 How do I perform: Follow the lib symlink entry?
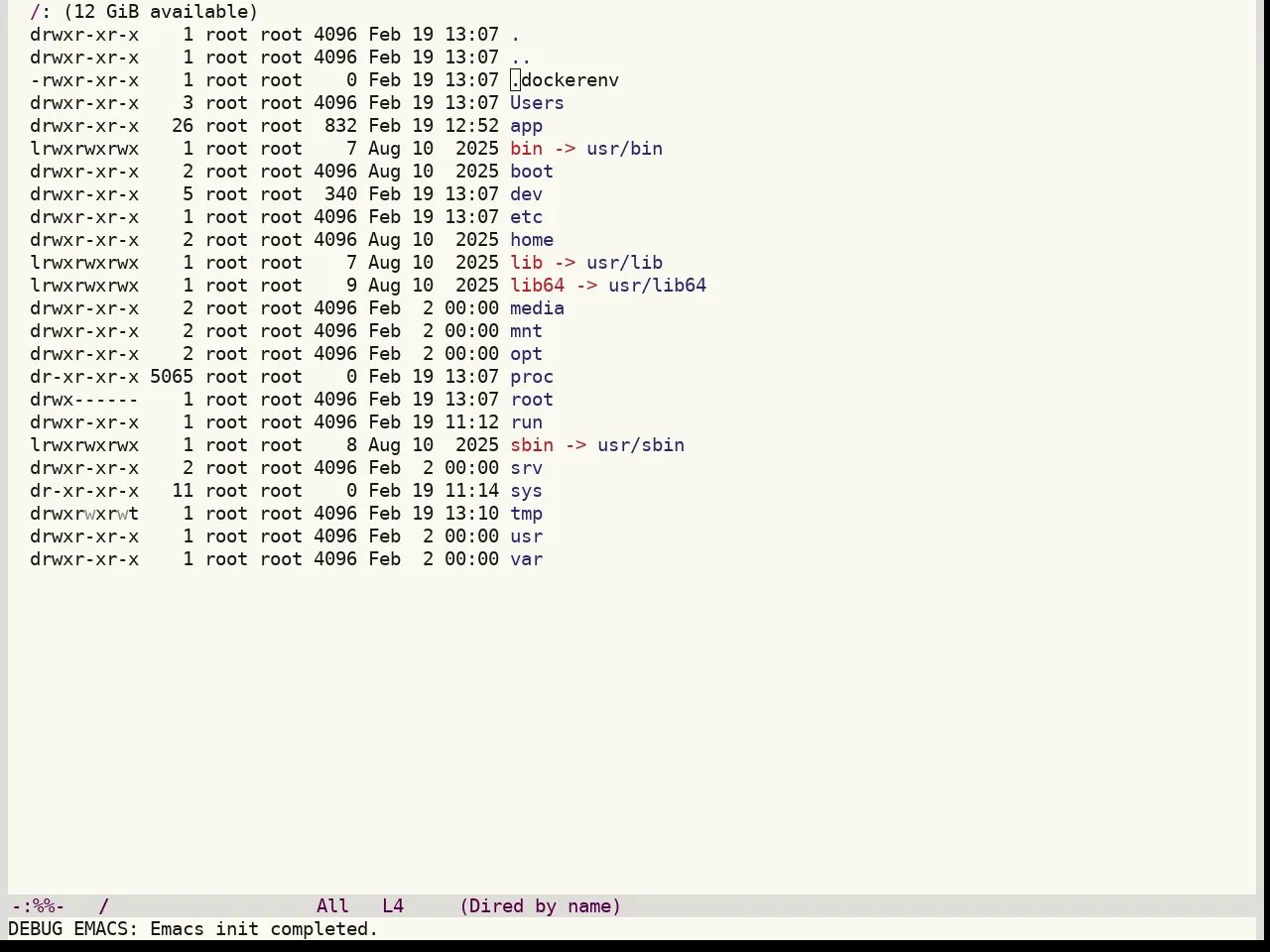pos(526,263)
